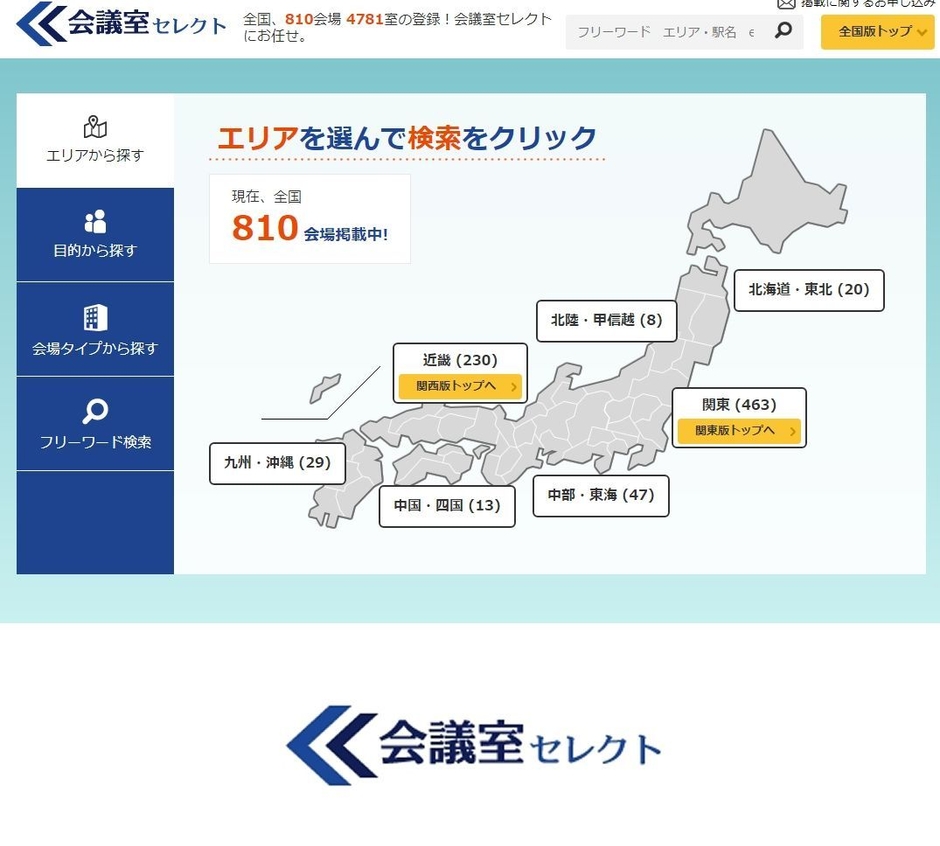Select the 北陸・甲信越 (8) region
The width and height of the screenshot is (940, 846).
click(606, 320)
